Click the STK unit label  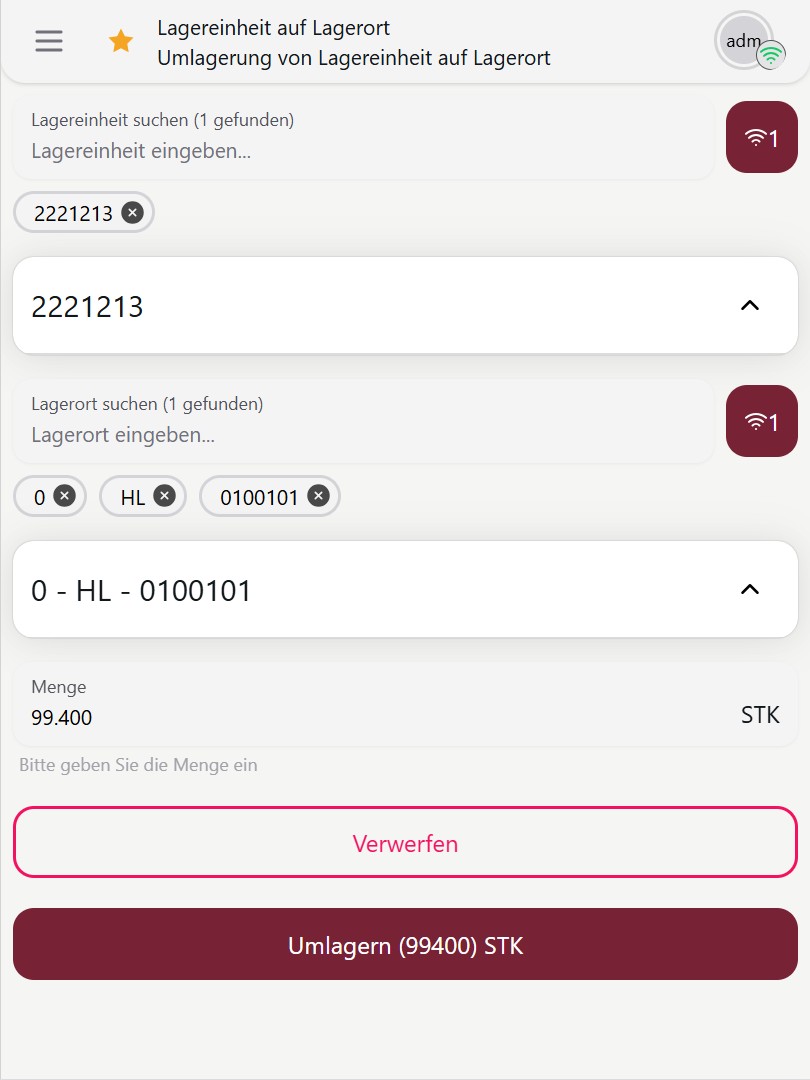point(760,715)
